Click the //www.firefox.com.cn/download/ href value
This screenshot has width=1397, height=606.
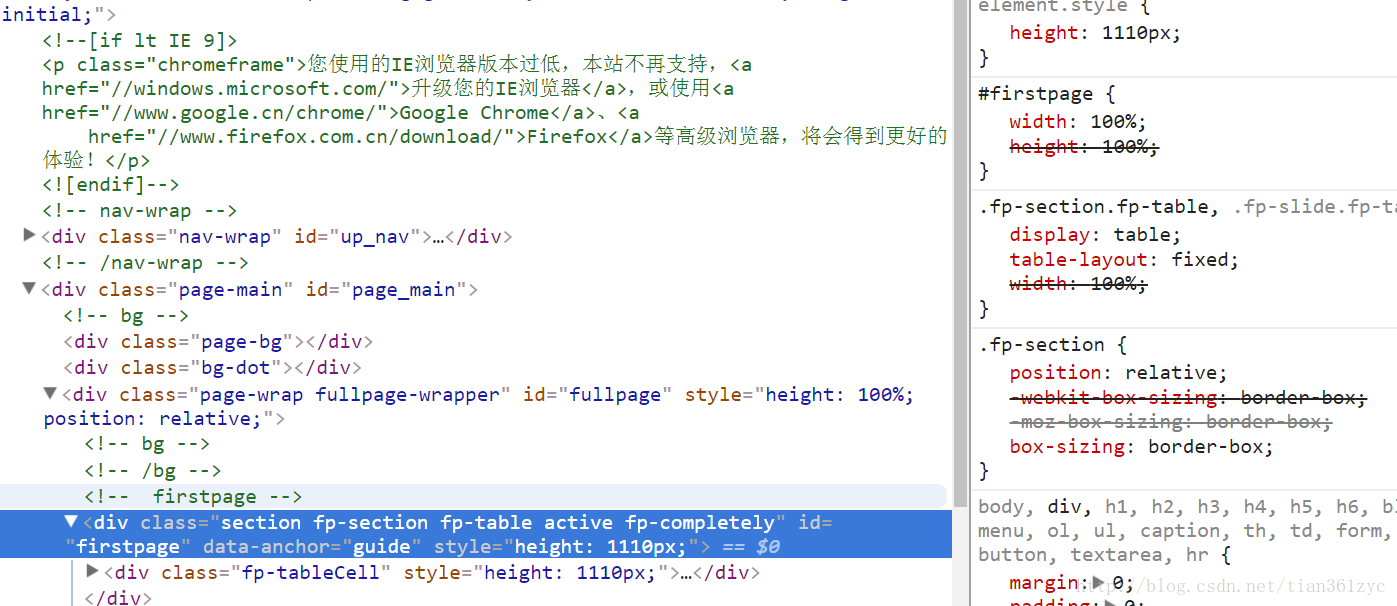click(330, 137)
